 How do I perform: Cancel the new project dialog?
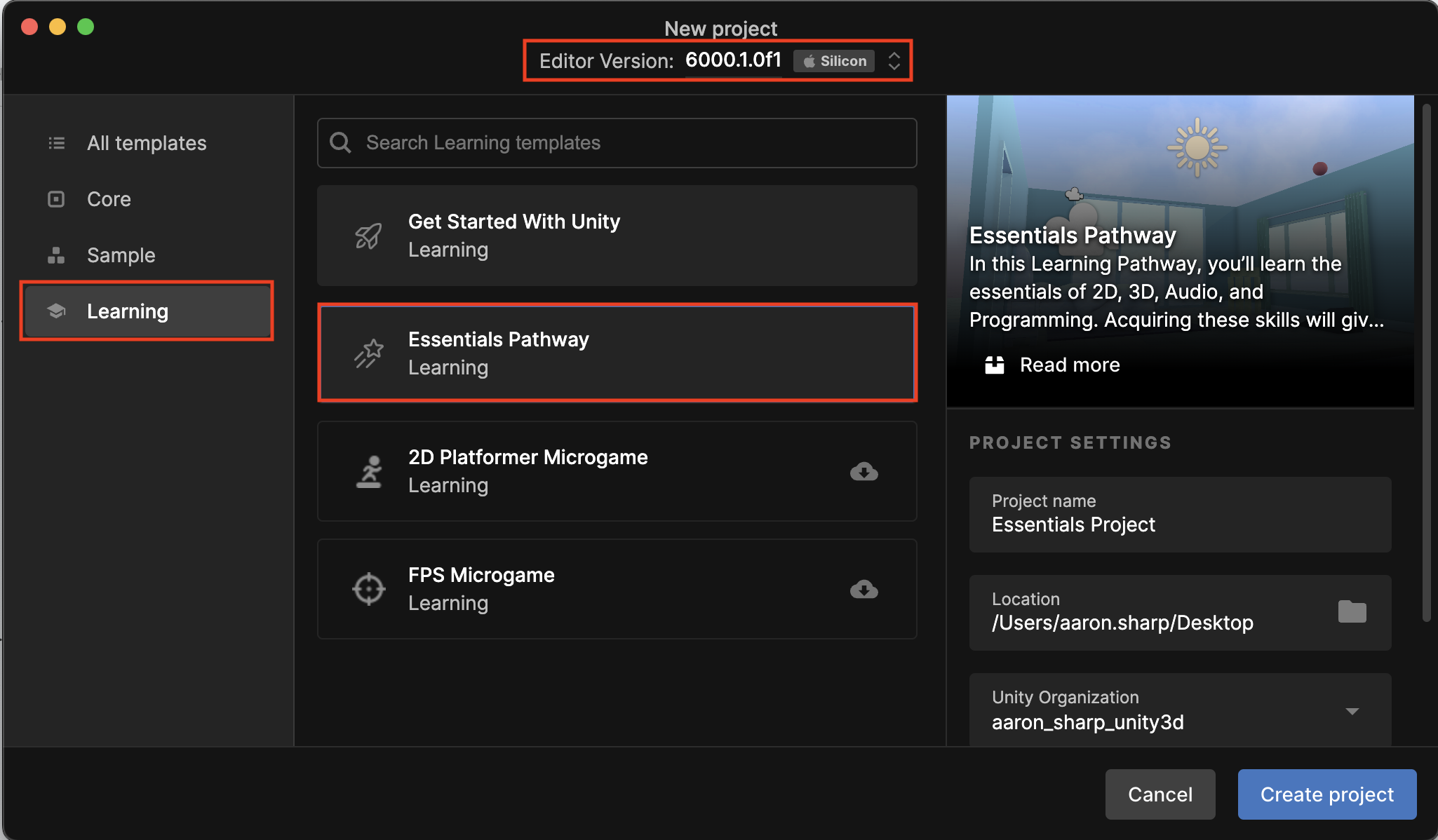click(x=1160, y=794)
